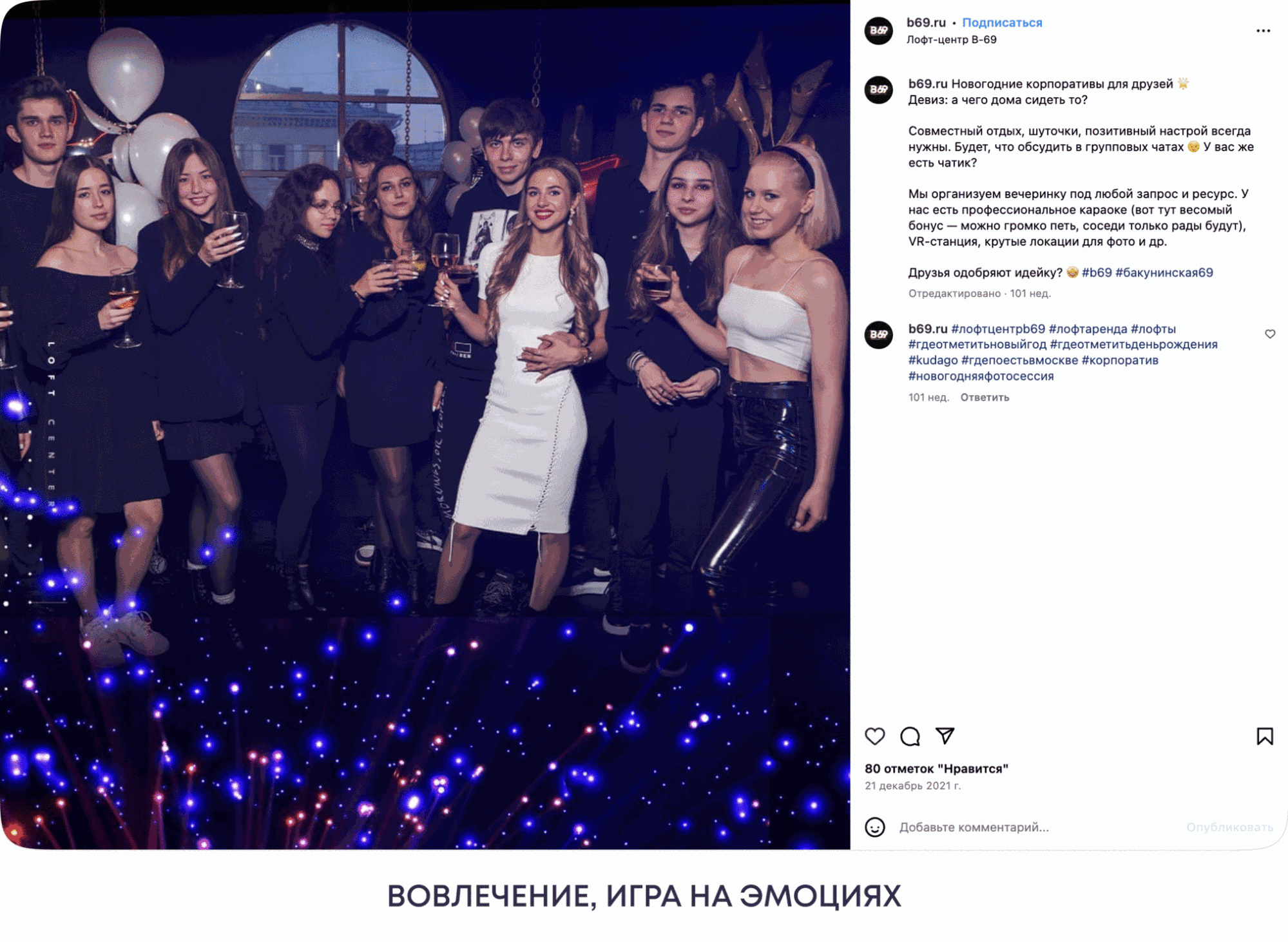The width and height of the screenshot is (1288, 942).
Task: Open the emoji picker smiley icon
Action: click(x=874, y=827)
